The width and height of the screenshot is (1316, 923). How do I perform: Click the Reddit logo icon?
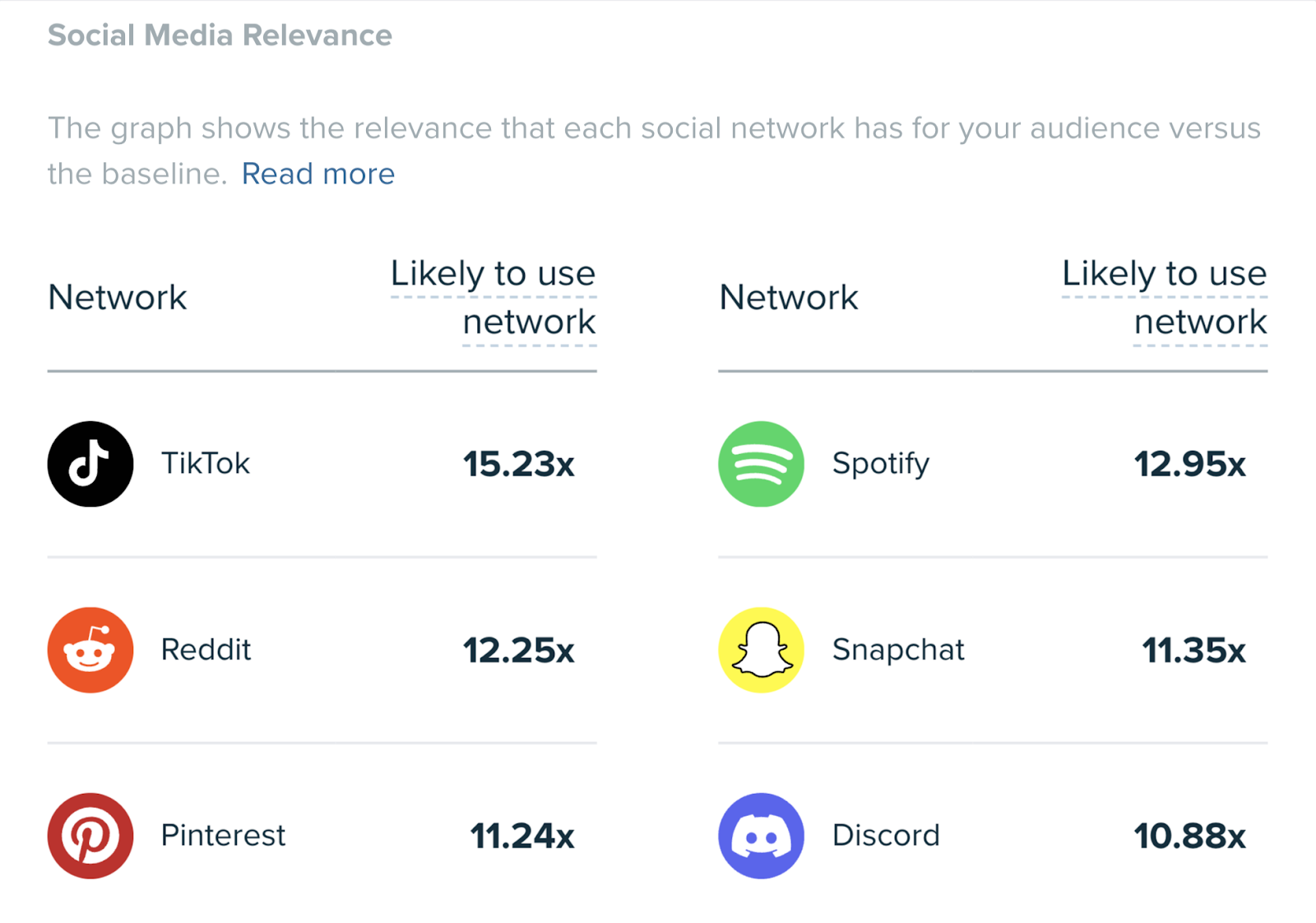[90, 650]
